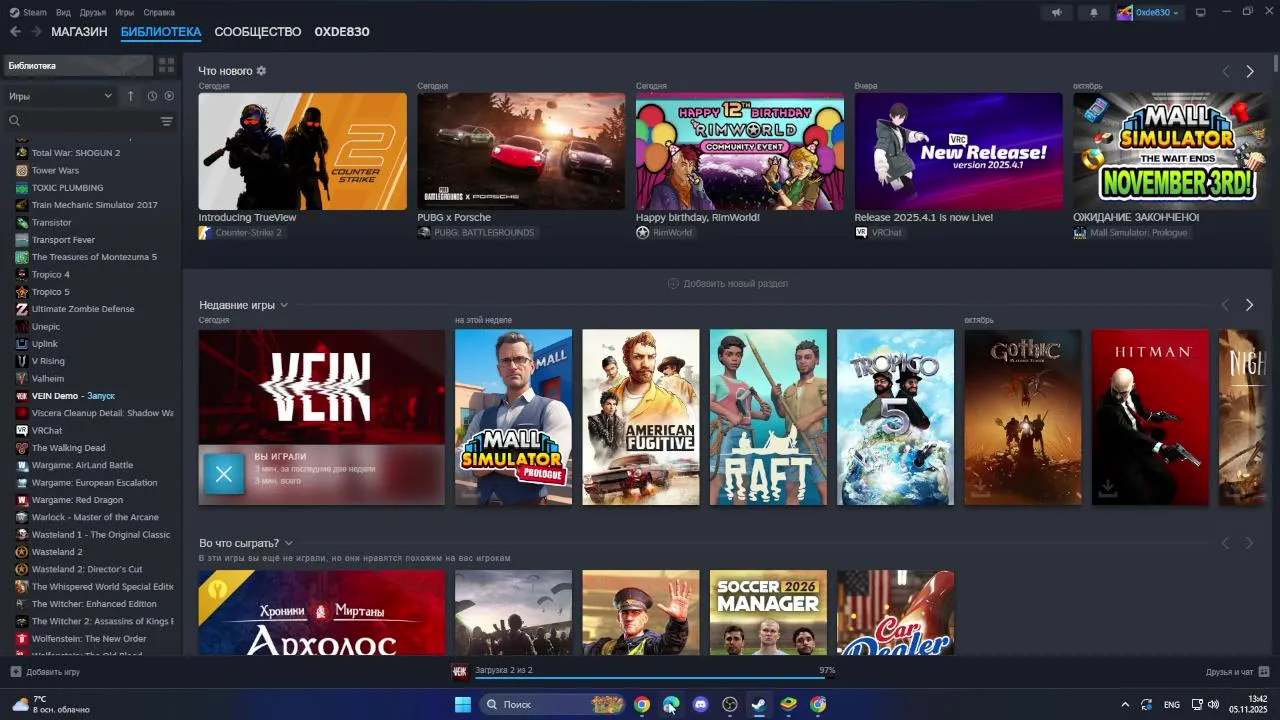Go back with the navigation arrow
The image size is (1280, 720).
coord(15,32)
